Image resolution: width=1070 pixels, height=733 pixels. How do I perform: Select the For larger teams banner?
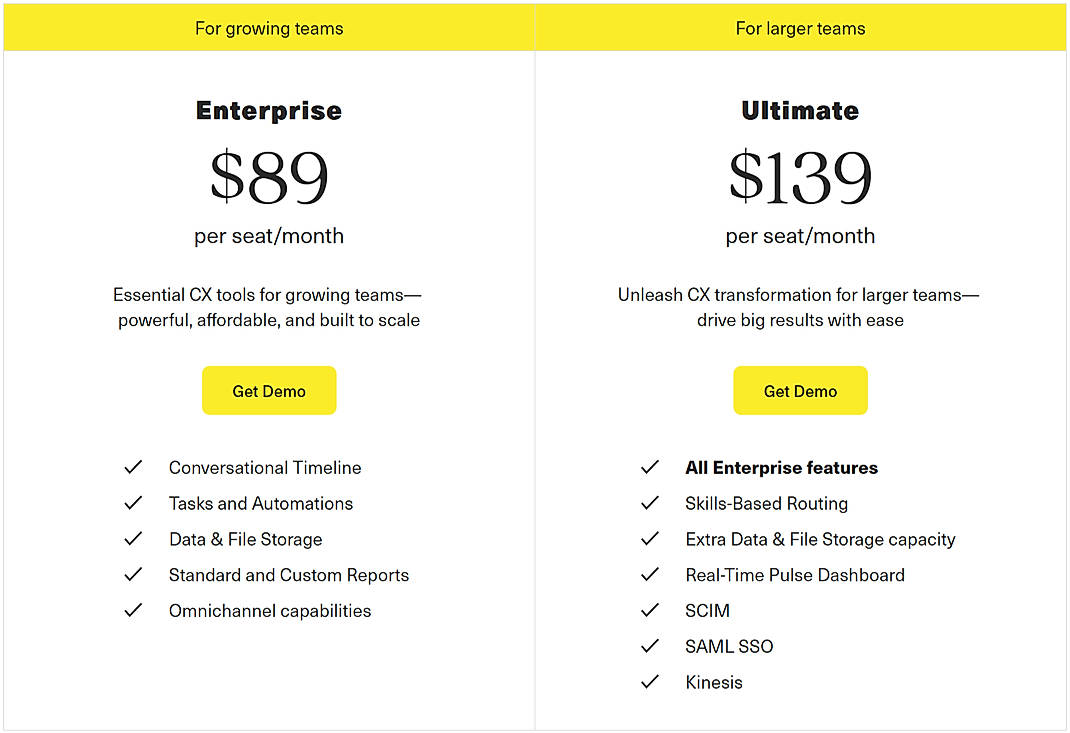(x=800, y=27)
